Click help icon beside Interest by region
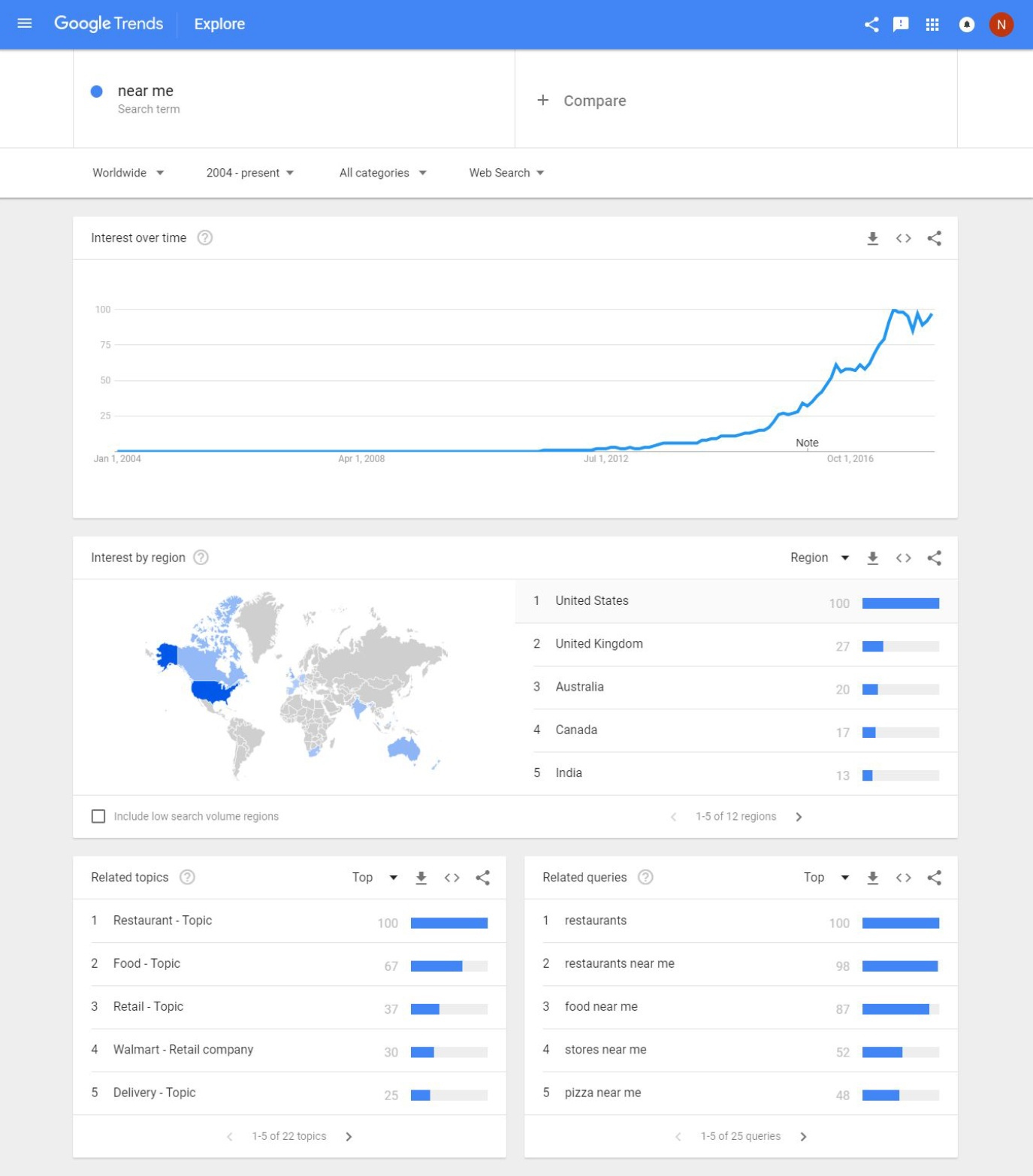 pos(201,557)
